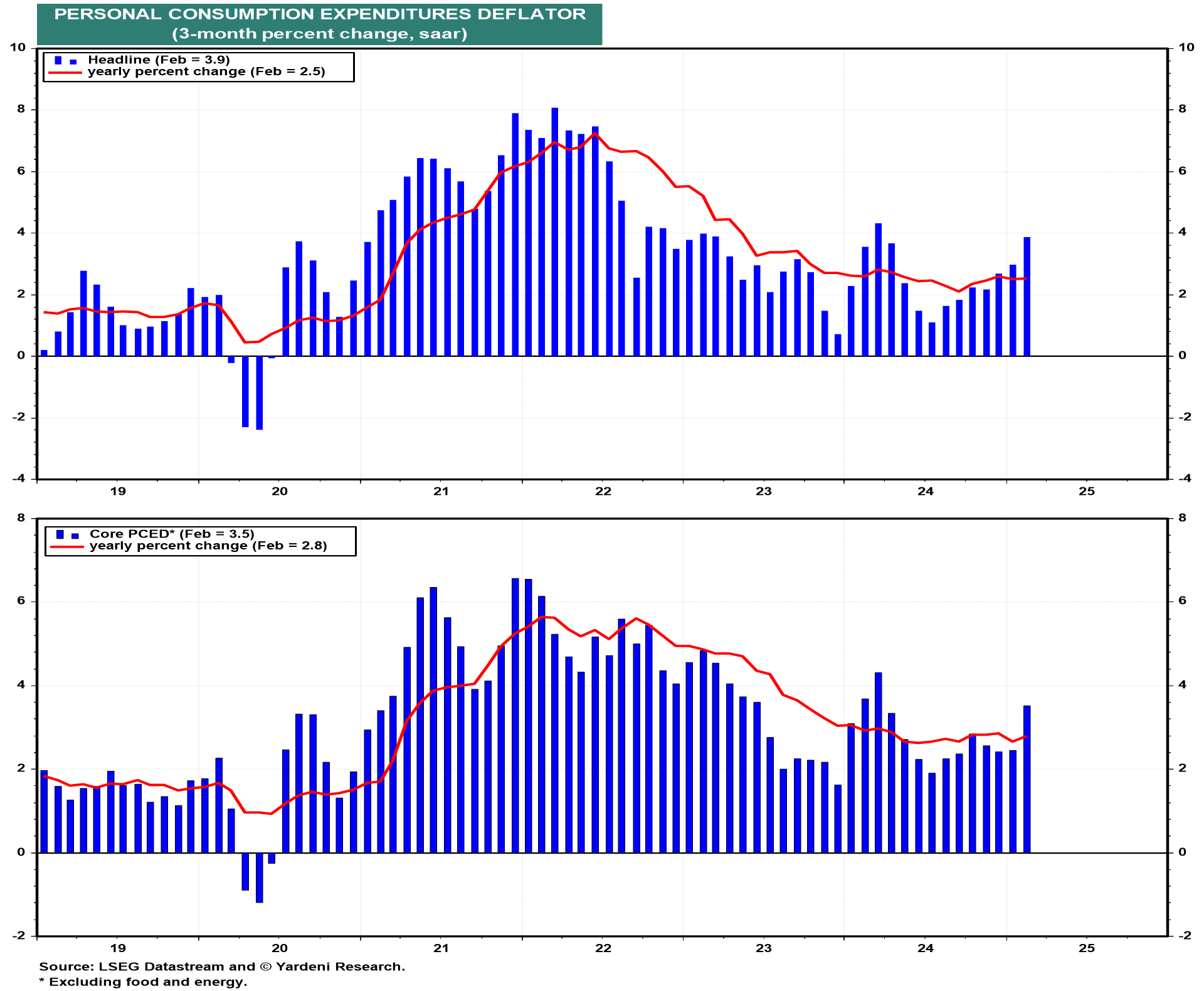Click the 8 label on bottom right axis
The height and width of the screenshot is (991, 1204).
[1182, 518]
